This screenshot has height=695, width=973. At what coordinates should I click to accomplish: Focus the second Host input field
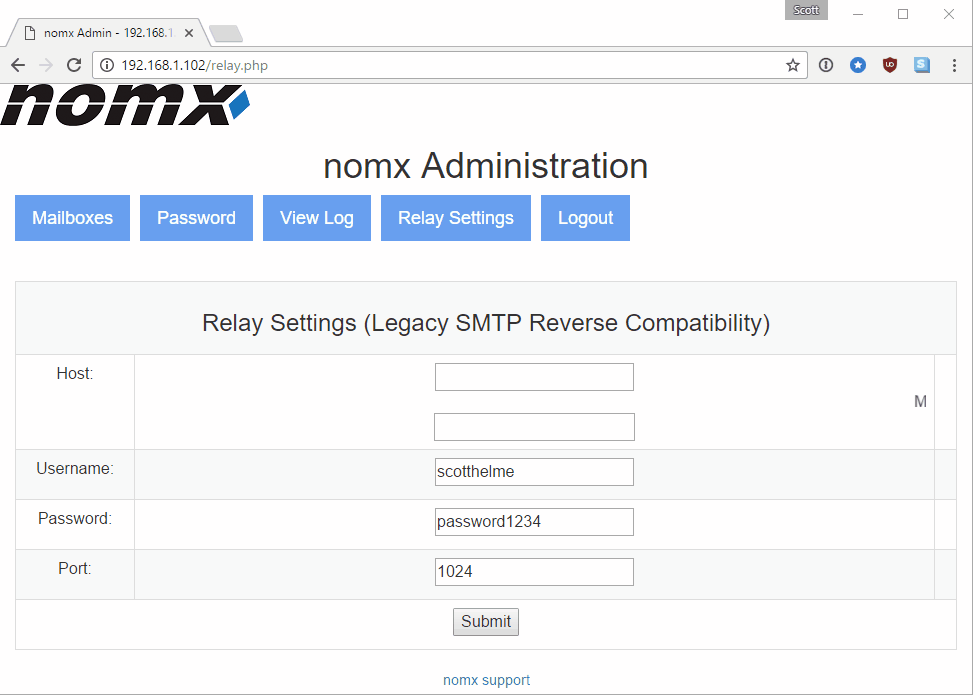tap(534, 427)
